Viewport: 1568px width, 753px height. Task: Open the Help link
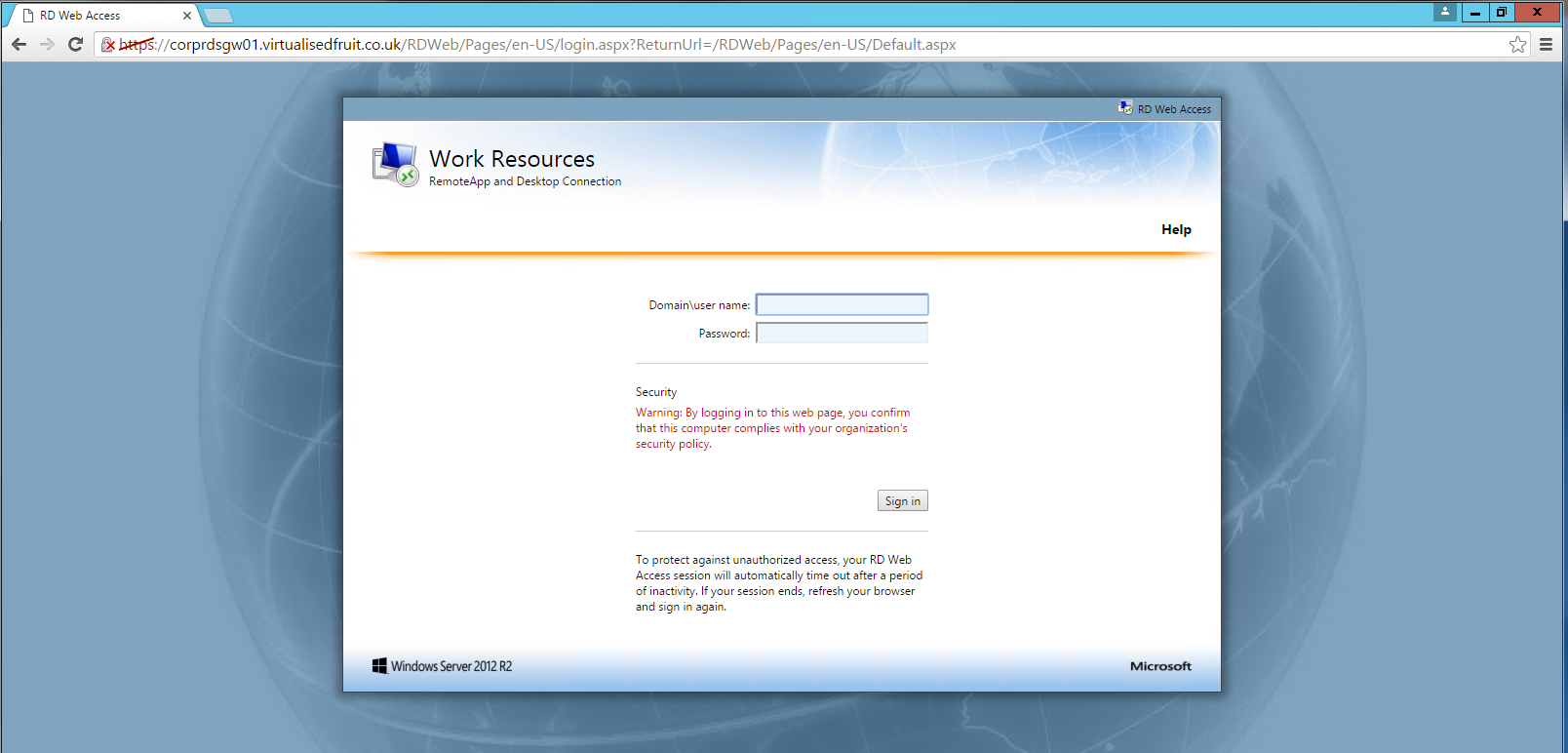[x=1176, y=229]
